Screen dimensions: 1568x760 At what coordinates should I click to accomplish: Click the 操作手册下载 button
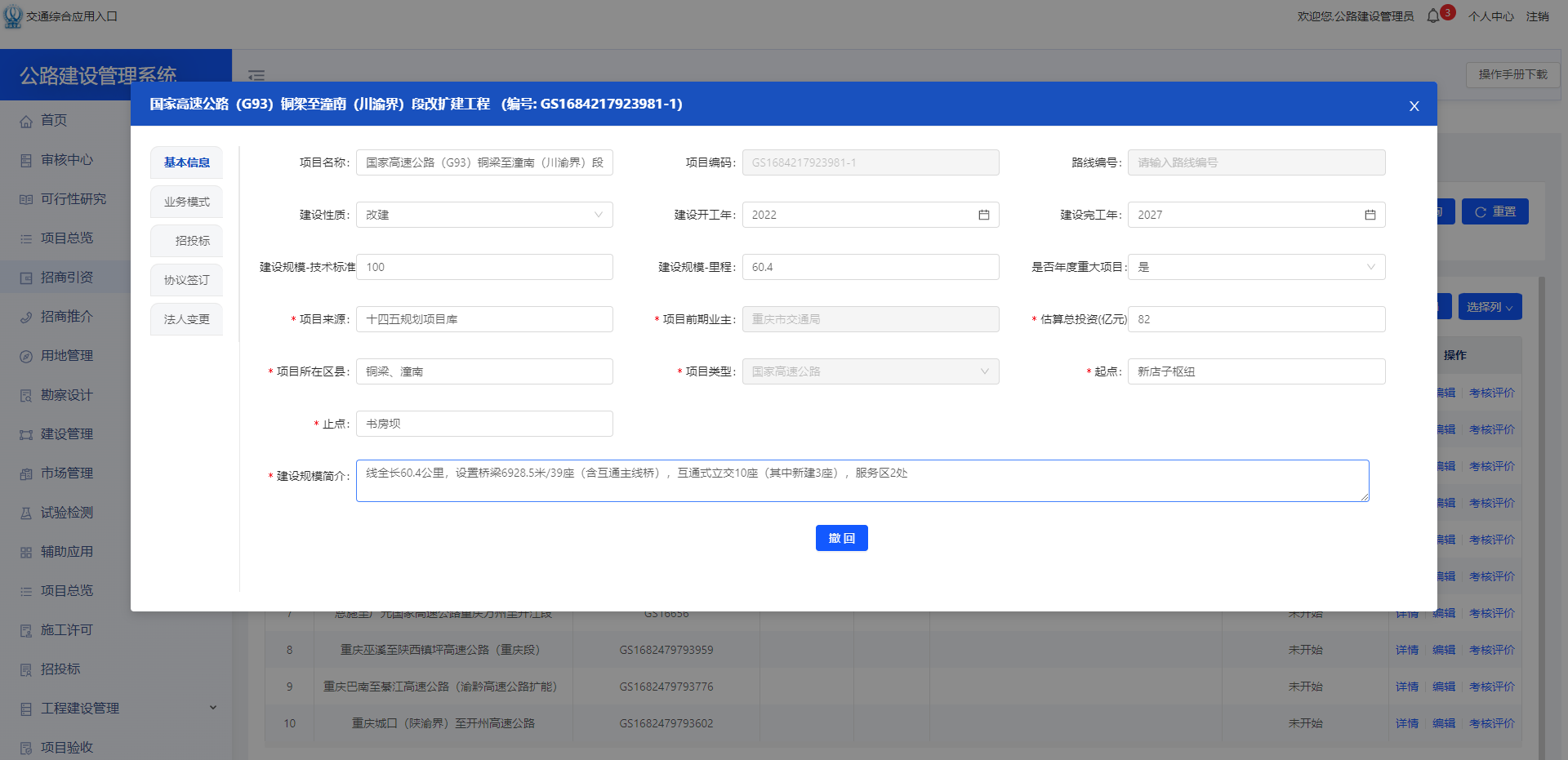tap(1513, 74)
